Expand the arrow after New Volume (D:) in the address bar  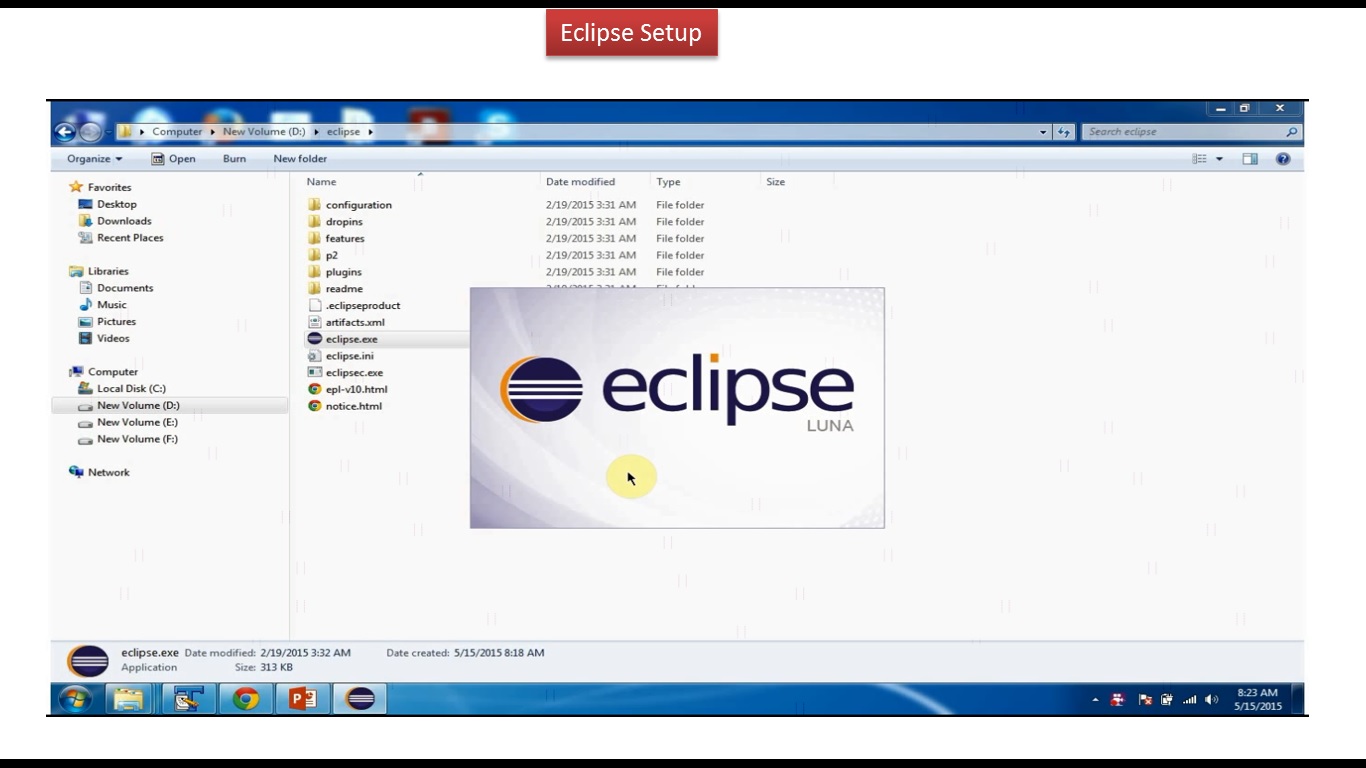click(316, 132)
